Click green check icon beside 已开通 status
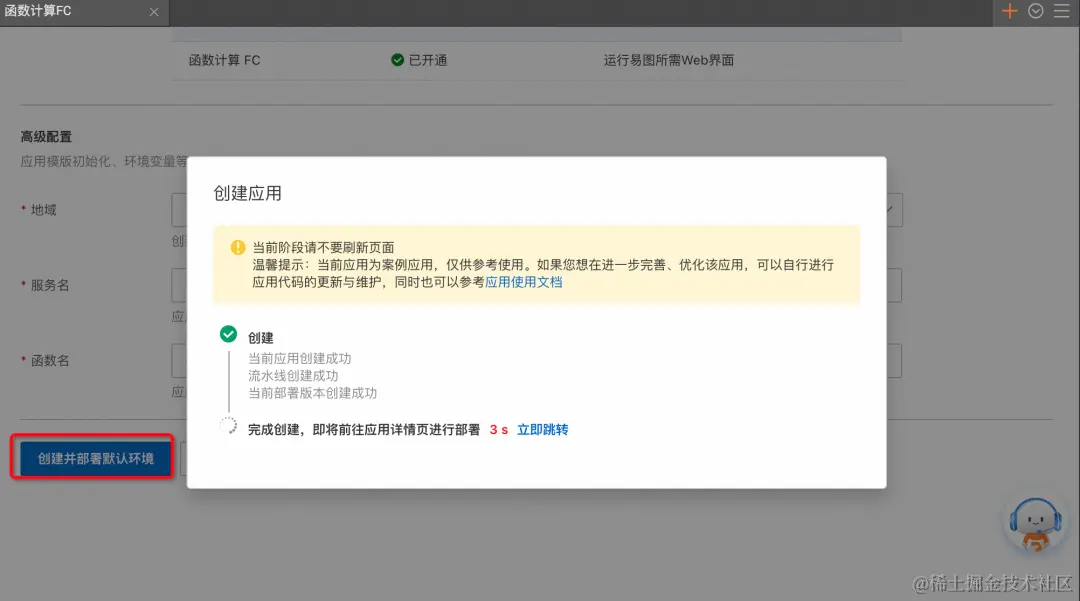Viewport: 1080px width, 601px height. 397,60
